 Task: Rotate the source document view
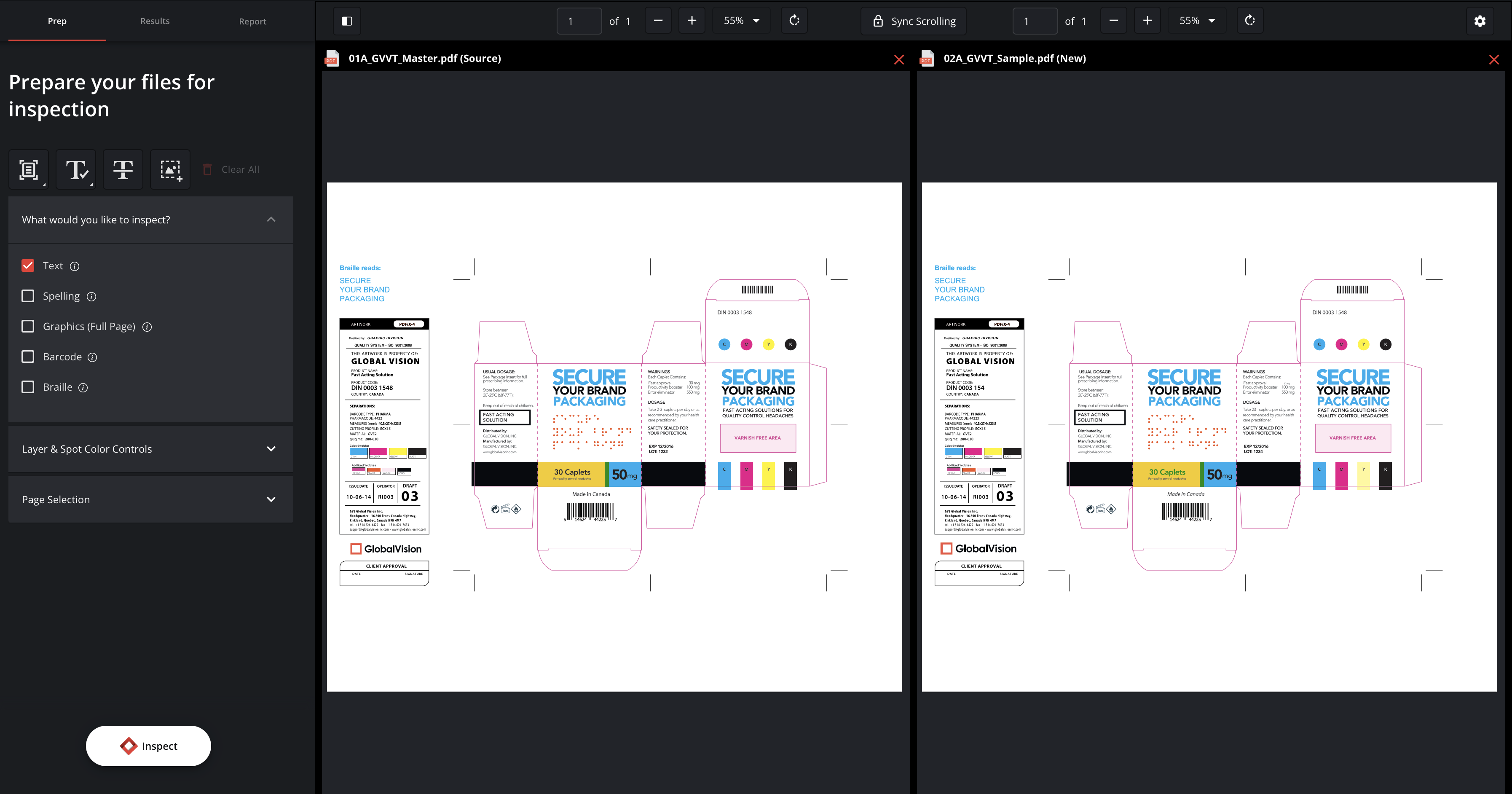(x=794, y=21)
